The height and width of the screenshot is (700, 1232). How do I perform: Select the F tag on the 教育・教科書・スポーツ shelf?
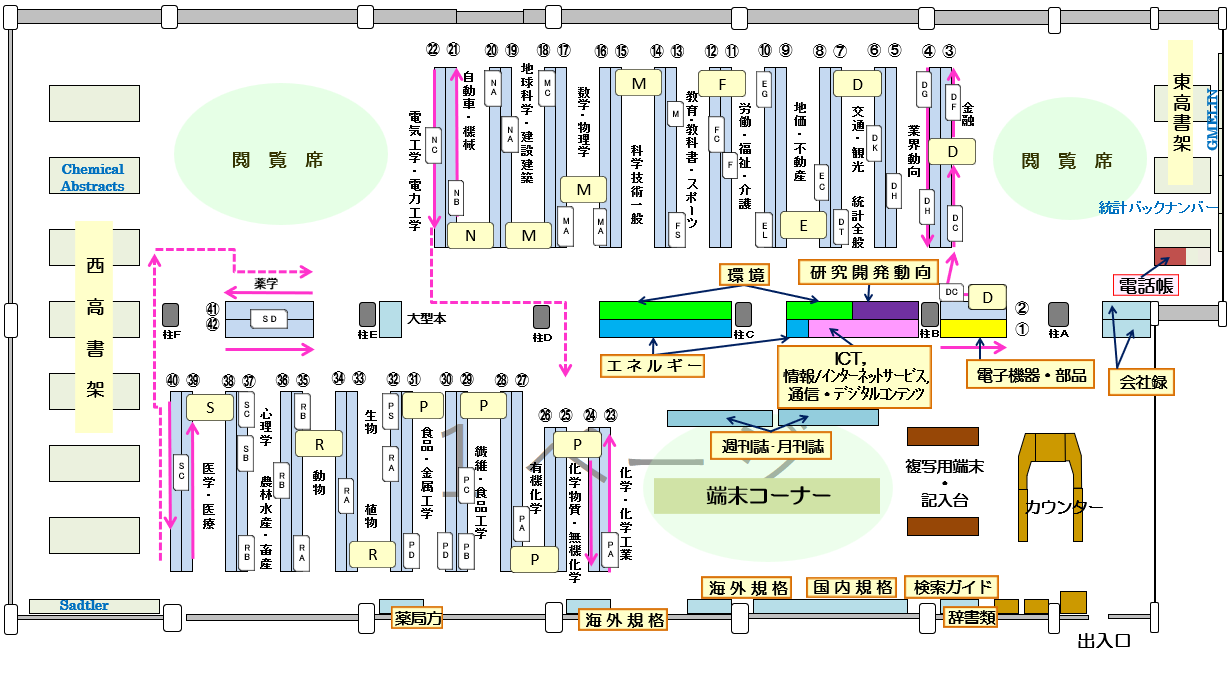[x=720, y=84]
